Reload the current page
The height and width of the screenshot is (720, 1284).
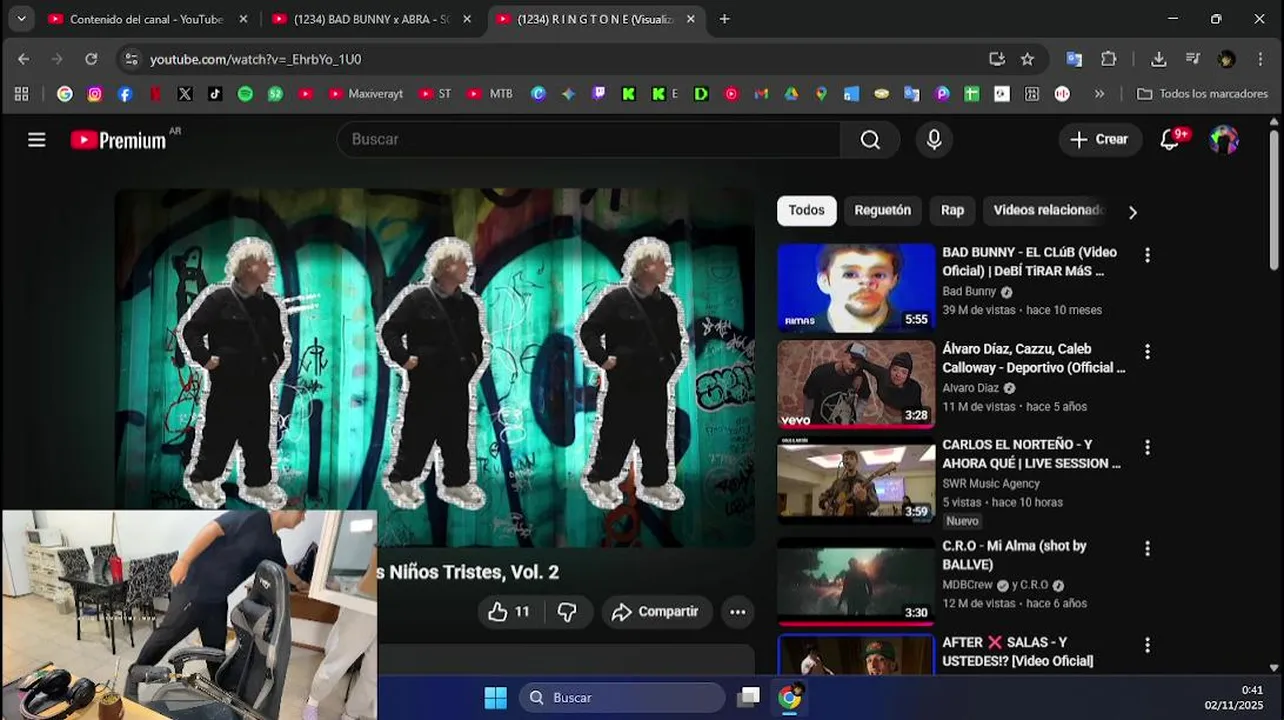[91, 59]
